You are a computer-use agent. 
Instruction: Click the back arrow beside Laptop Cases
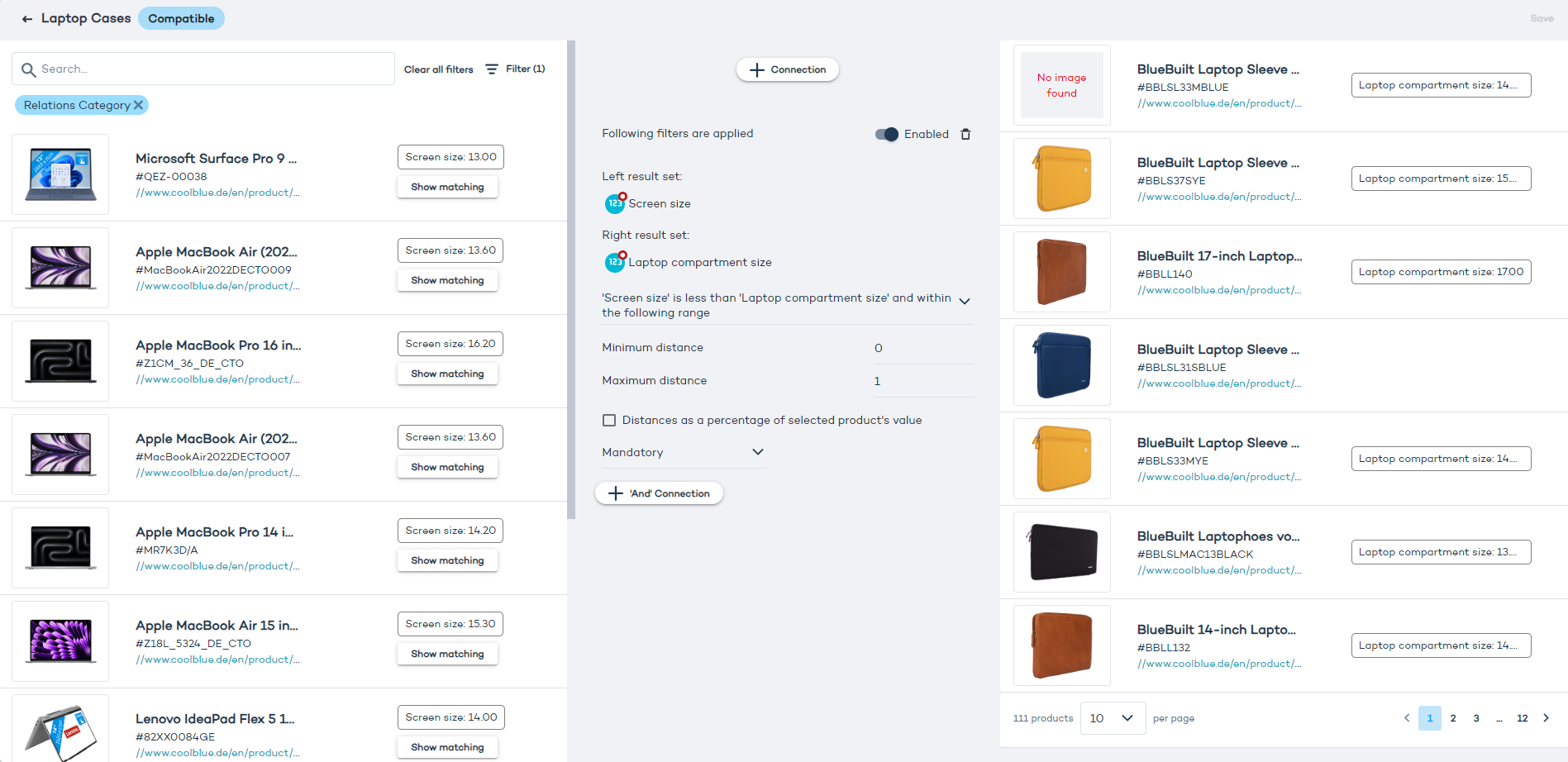pyautogui.click(x=27, y=19)
